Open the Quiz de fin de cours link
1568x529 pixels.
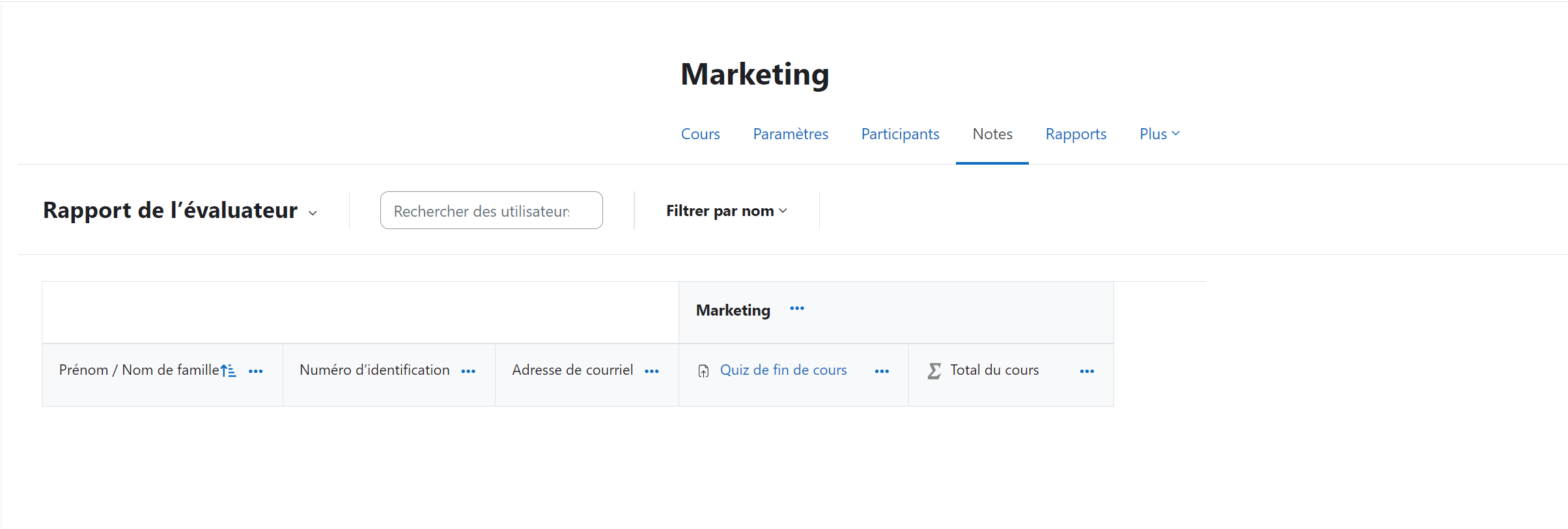[783, 370]
